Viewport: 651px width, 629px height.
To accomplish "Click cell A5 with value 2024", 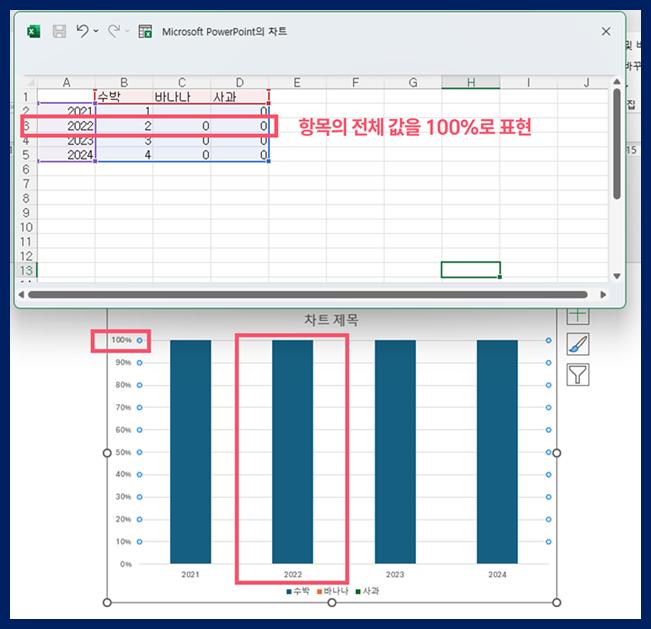I will point(66,154).
